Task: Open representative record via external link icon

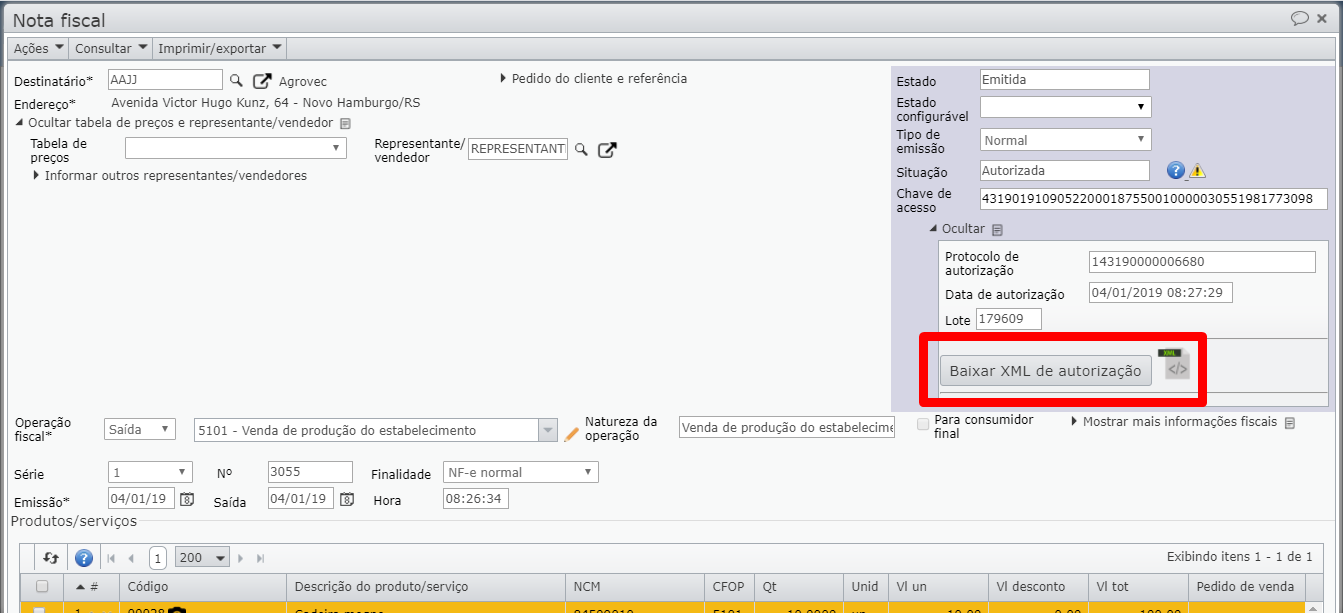Action: 607,150
